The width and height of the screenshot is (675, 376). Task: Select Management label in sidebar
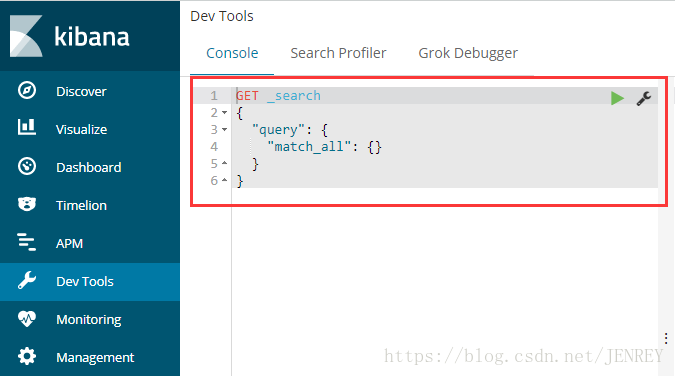(x=95, y=357)
